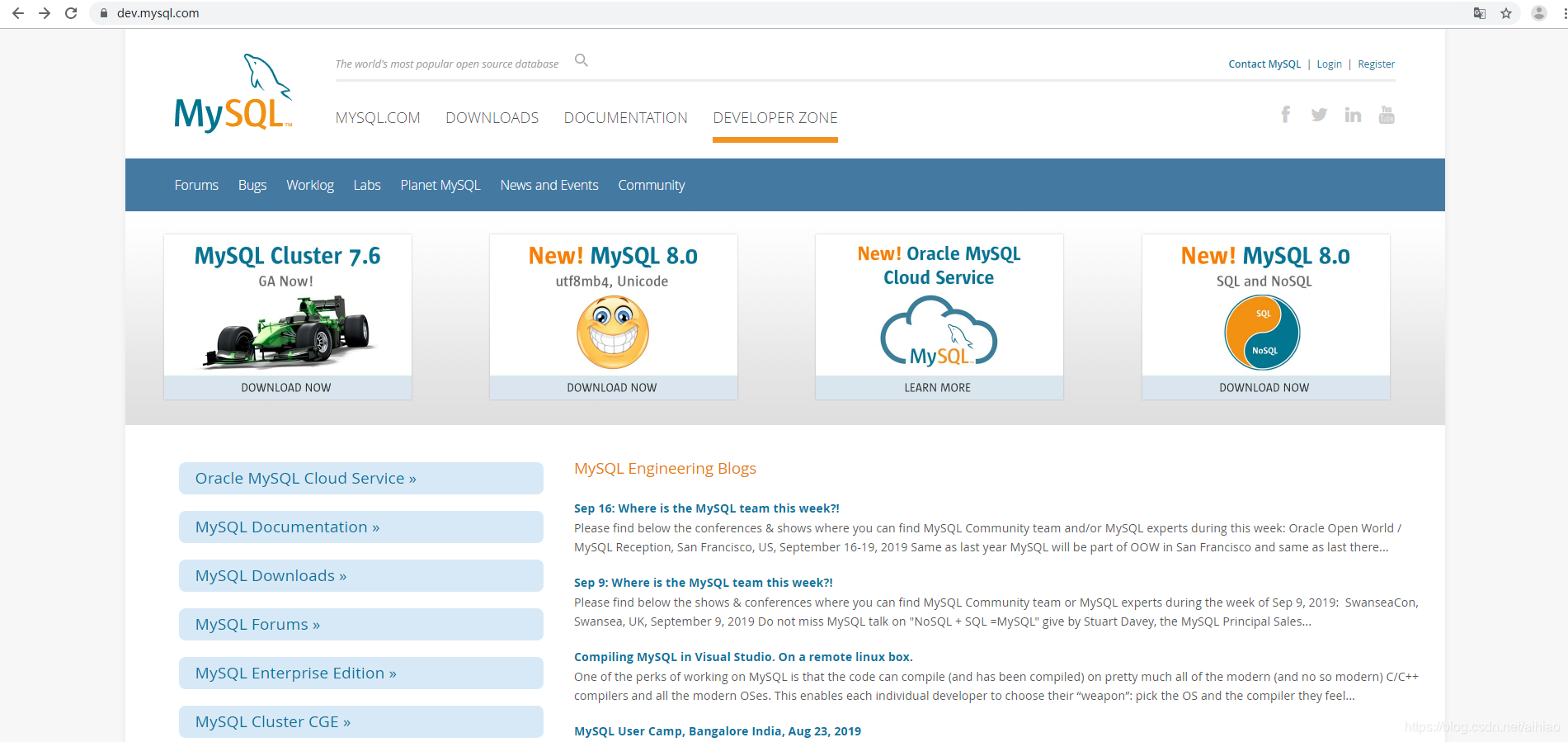Open Bugs in the blue submenu
This screenshot has width=1568, height=742.
coord(252,185)
